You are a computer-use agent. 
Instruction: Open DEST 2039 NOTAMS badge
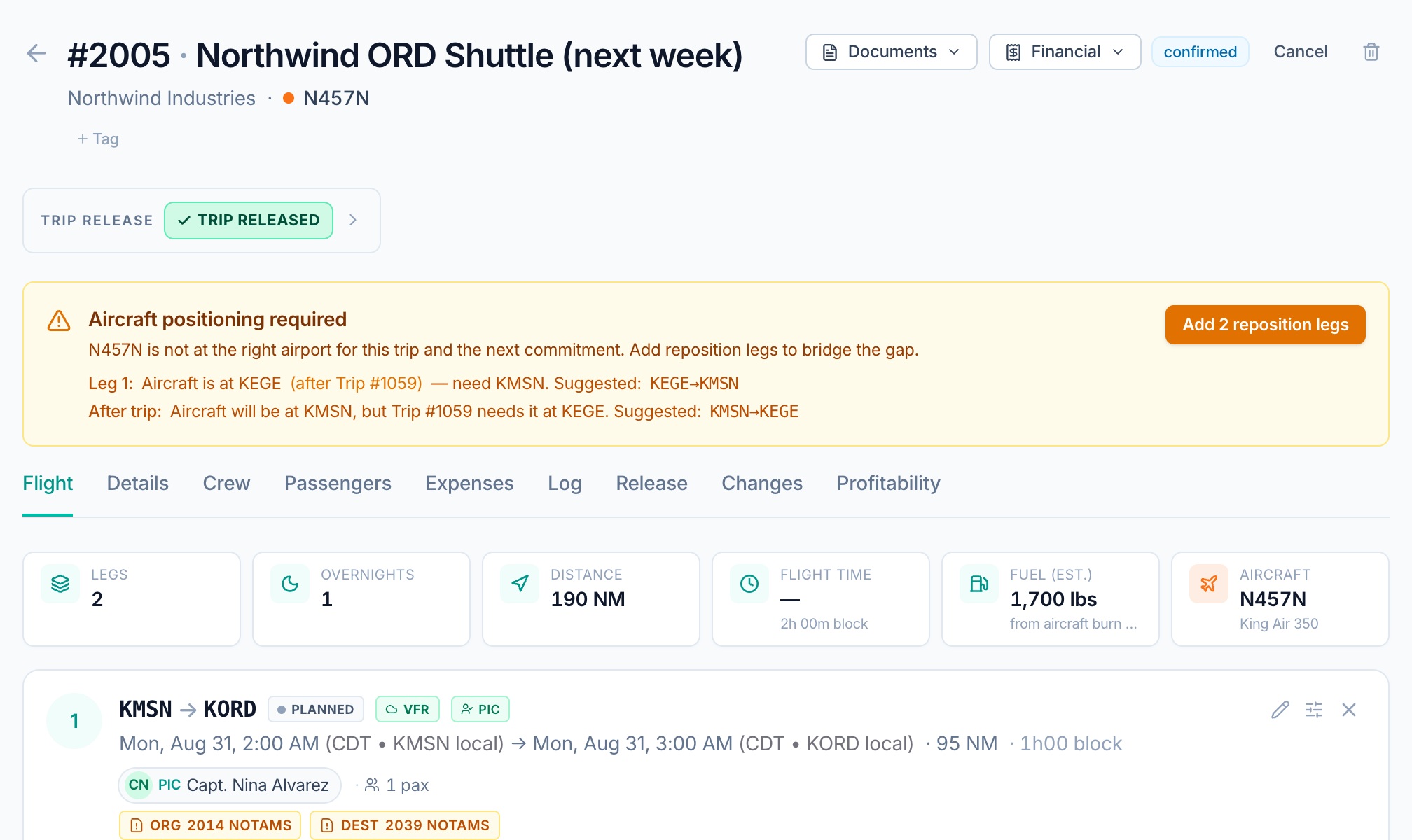coord(405,825)
